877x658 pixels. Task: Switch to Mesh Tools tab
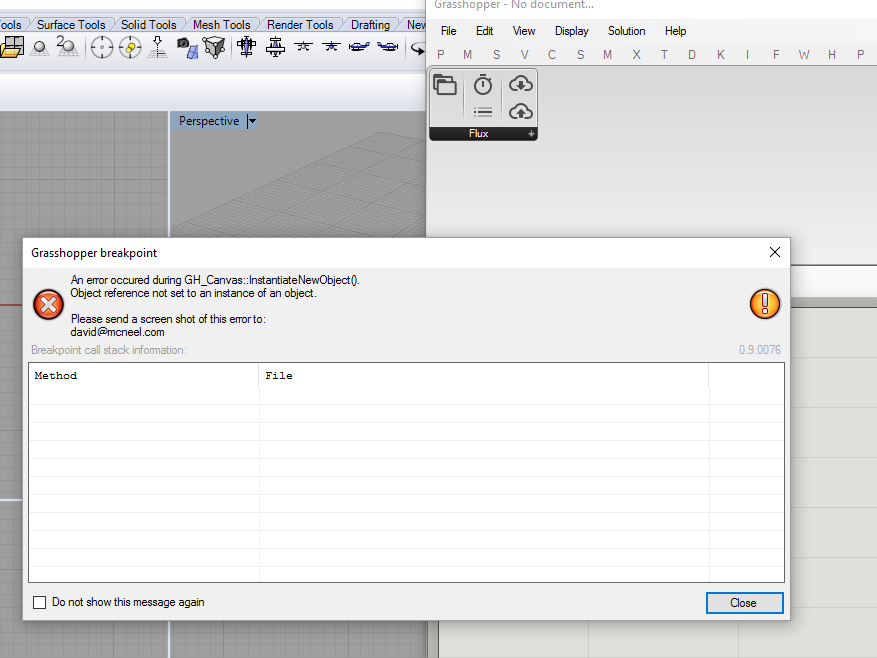pos(221,25)
